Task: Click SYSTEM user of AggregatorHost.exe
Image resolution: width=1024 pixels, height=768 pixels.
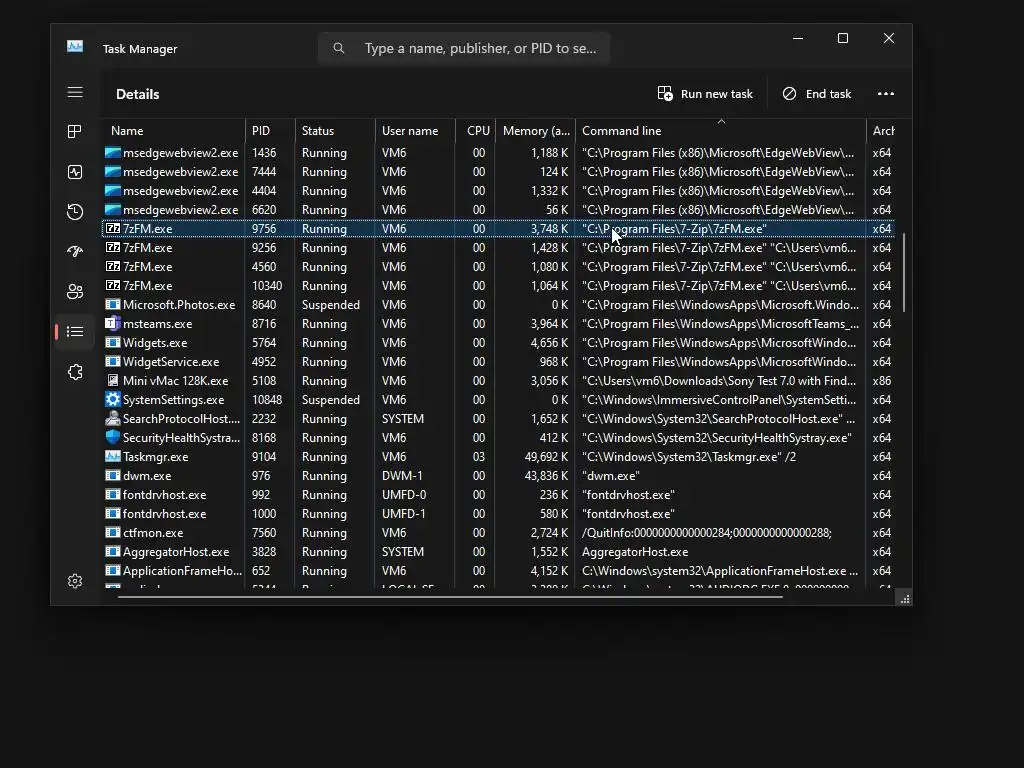Action: [x=402, y=551]
